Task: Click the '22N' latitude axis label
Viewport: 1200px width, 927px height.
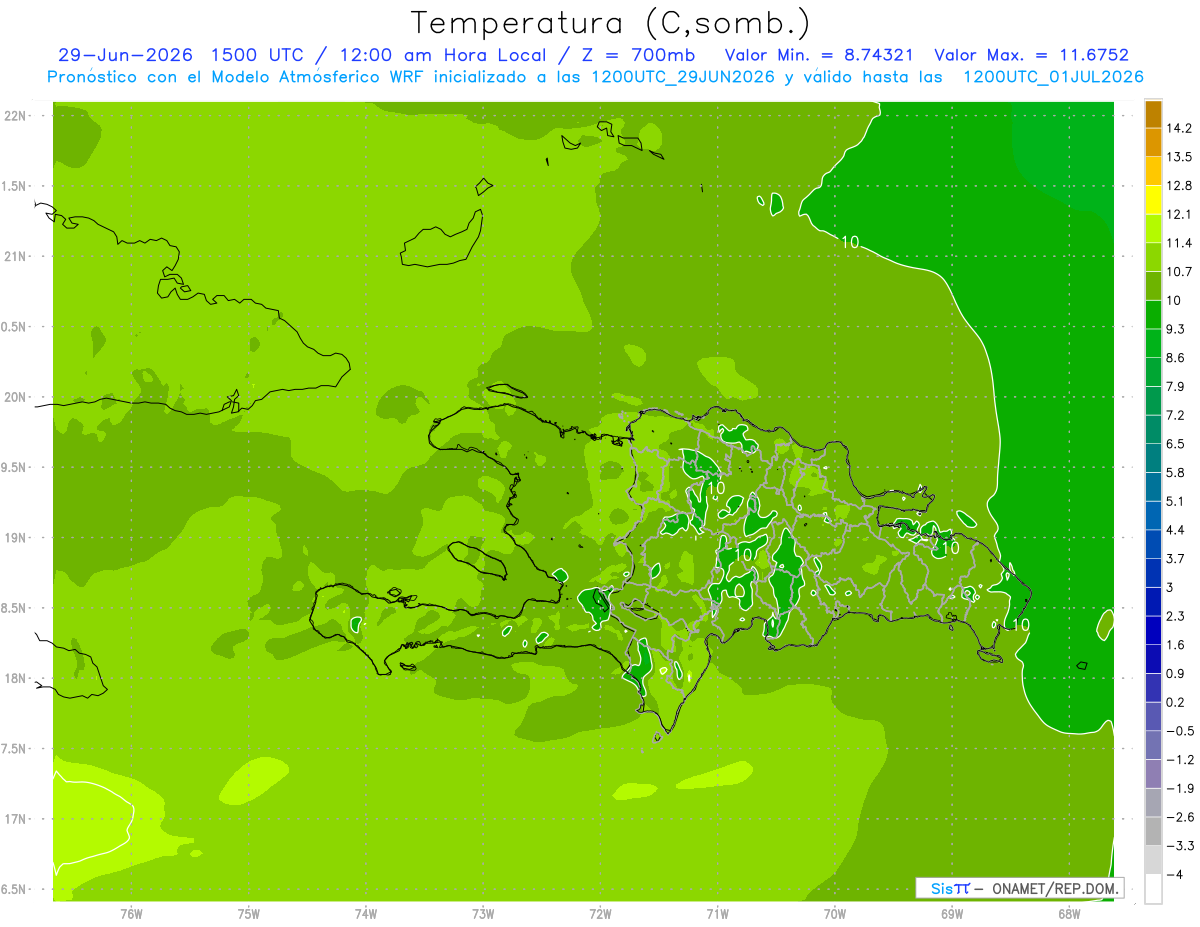Action: (15, 116)
